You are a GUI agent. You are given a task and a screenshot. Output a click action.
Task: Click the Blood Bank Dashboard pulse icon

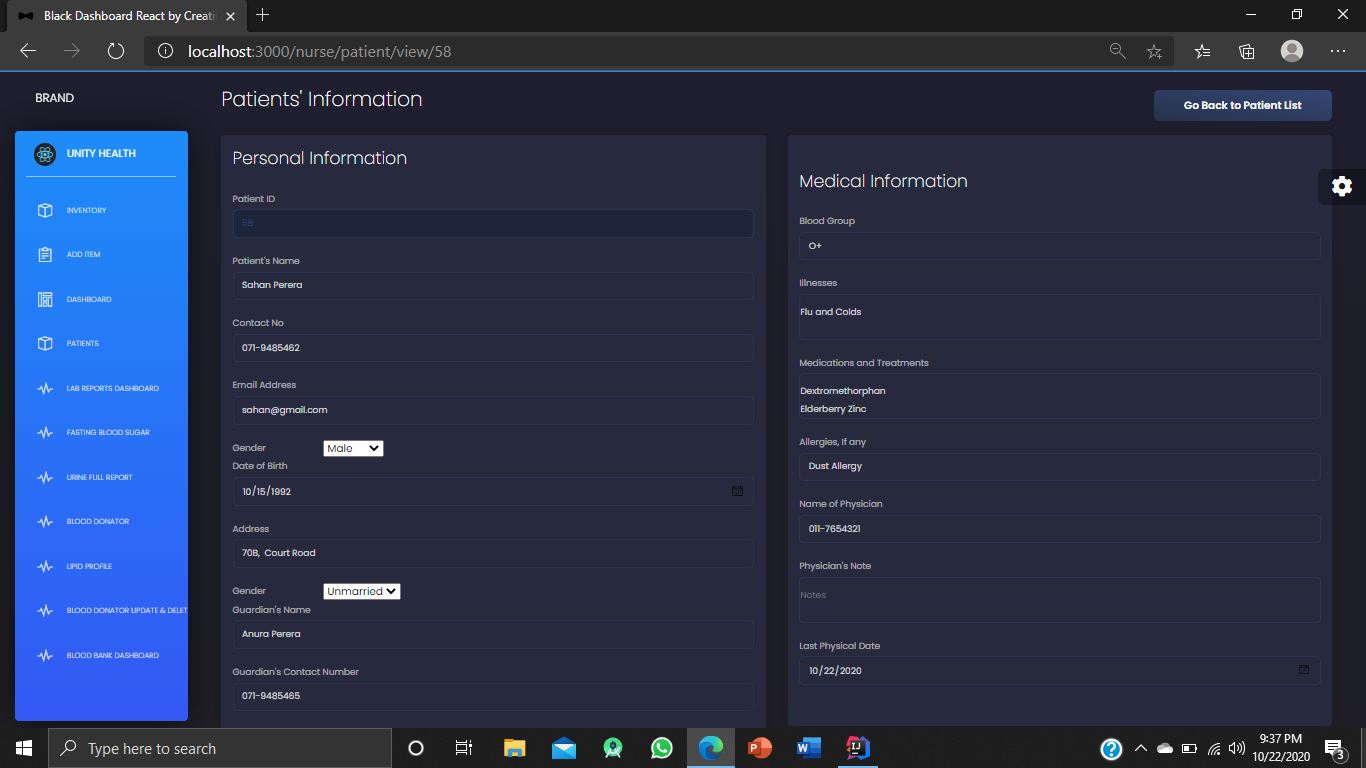[x=45, y=656]
